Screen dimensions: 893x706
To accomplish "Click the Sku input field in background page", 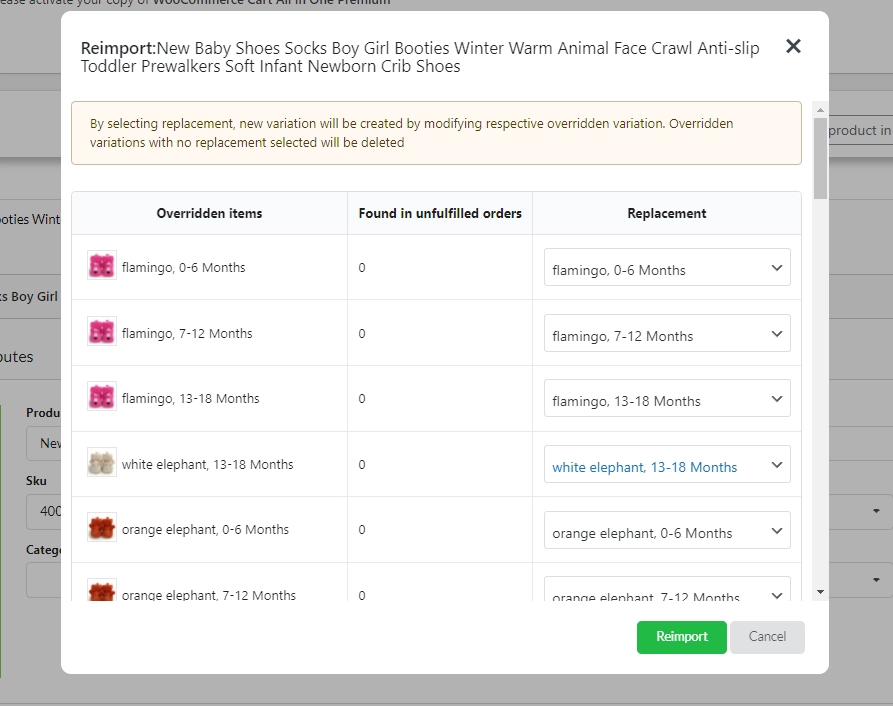I will [x=44, y=511].
